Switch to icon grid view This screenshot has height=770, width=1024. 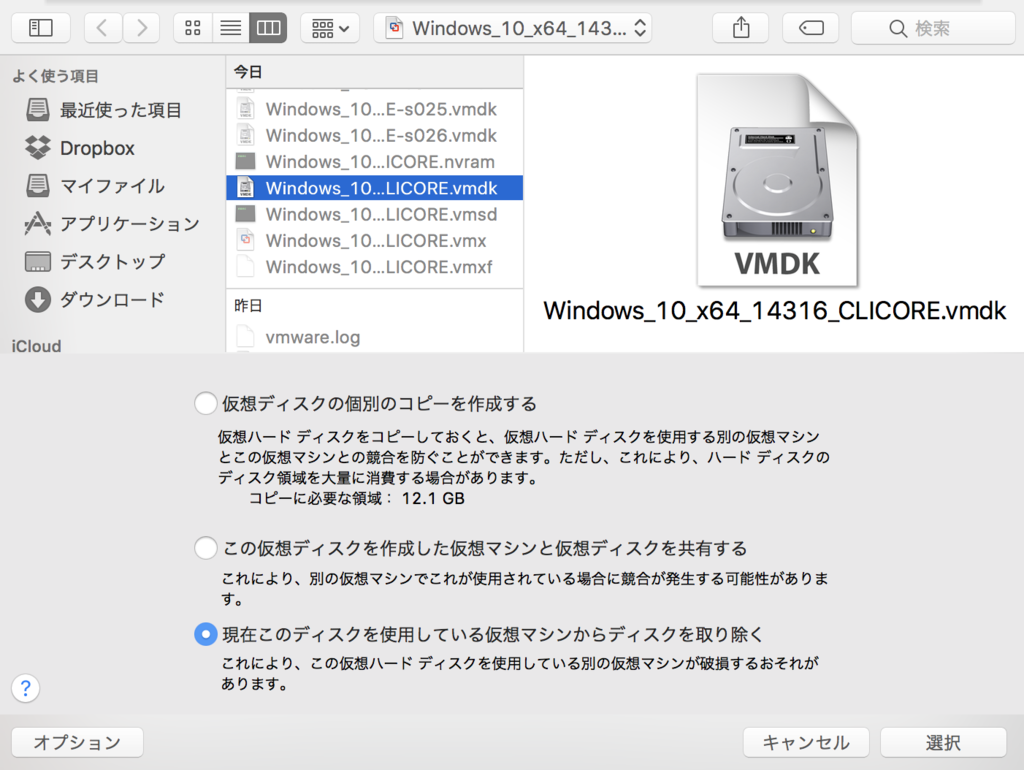coord(193,28)
